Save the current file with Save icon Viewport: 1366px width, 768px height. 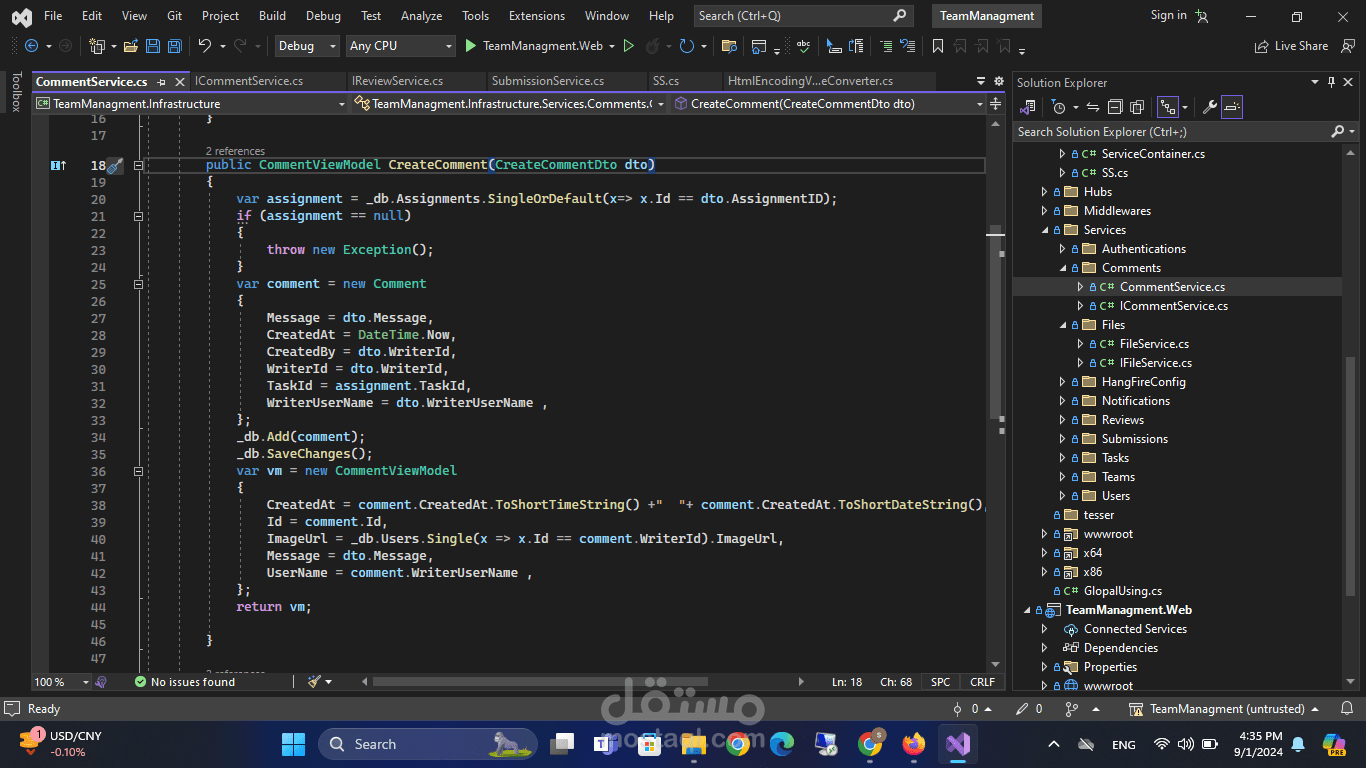[x=153, y=46]
